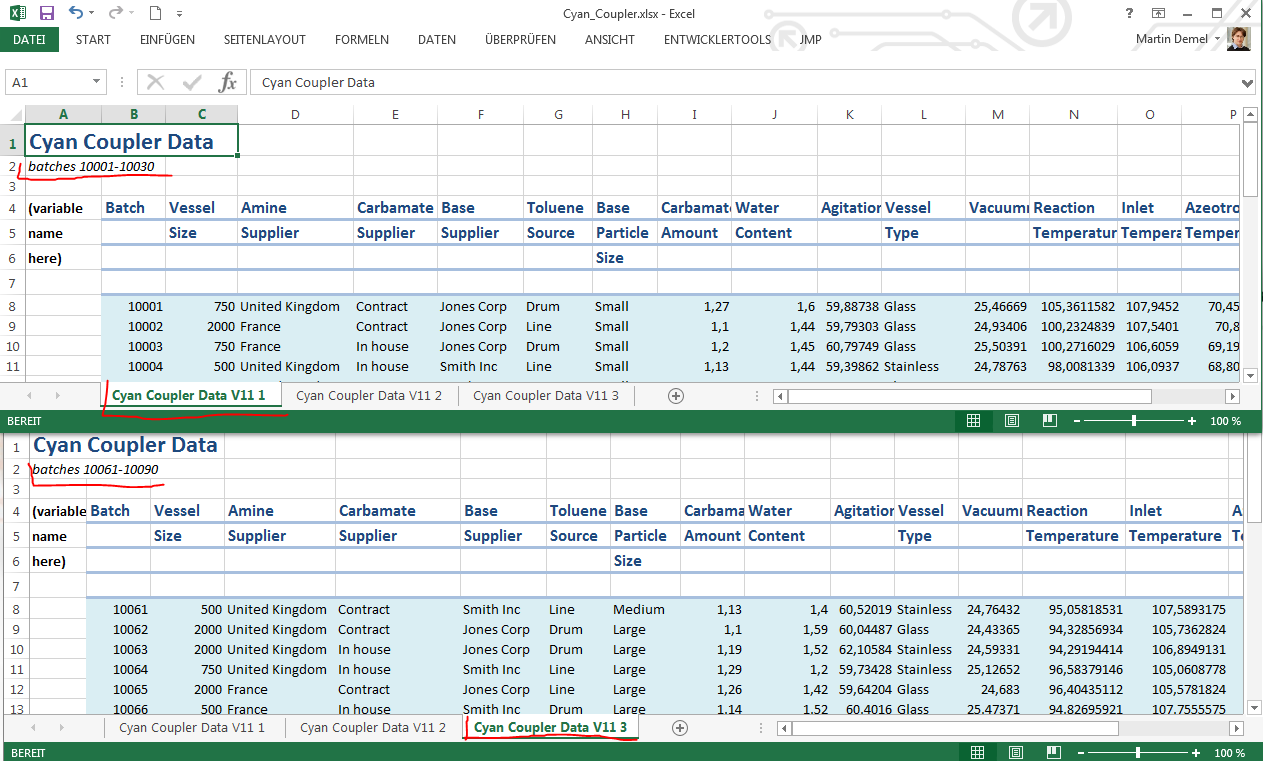This screenshot has height=761, width=1263.
Task: Click zoom in plus icon in upper status bar
Action: (x=1192, y=421)
